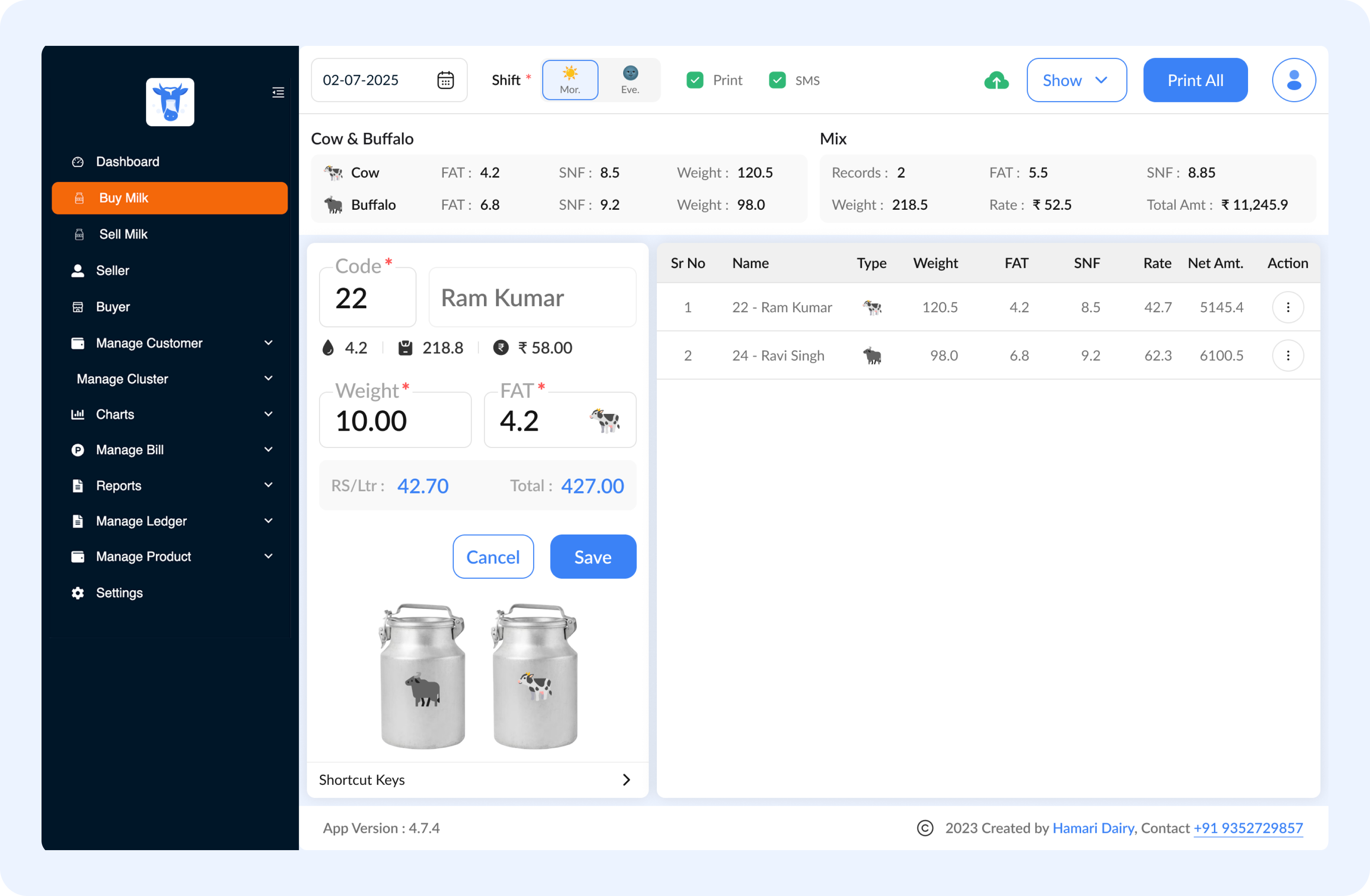Viewport: 1370px width, 896px height.
Task: Collapse the sidebar using the hamburger icon
Action: (x=278, y=92)
